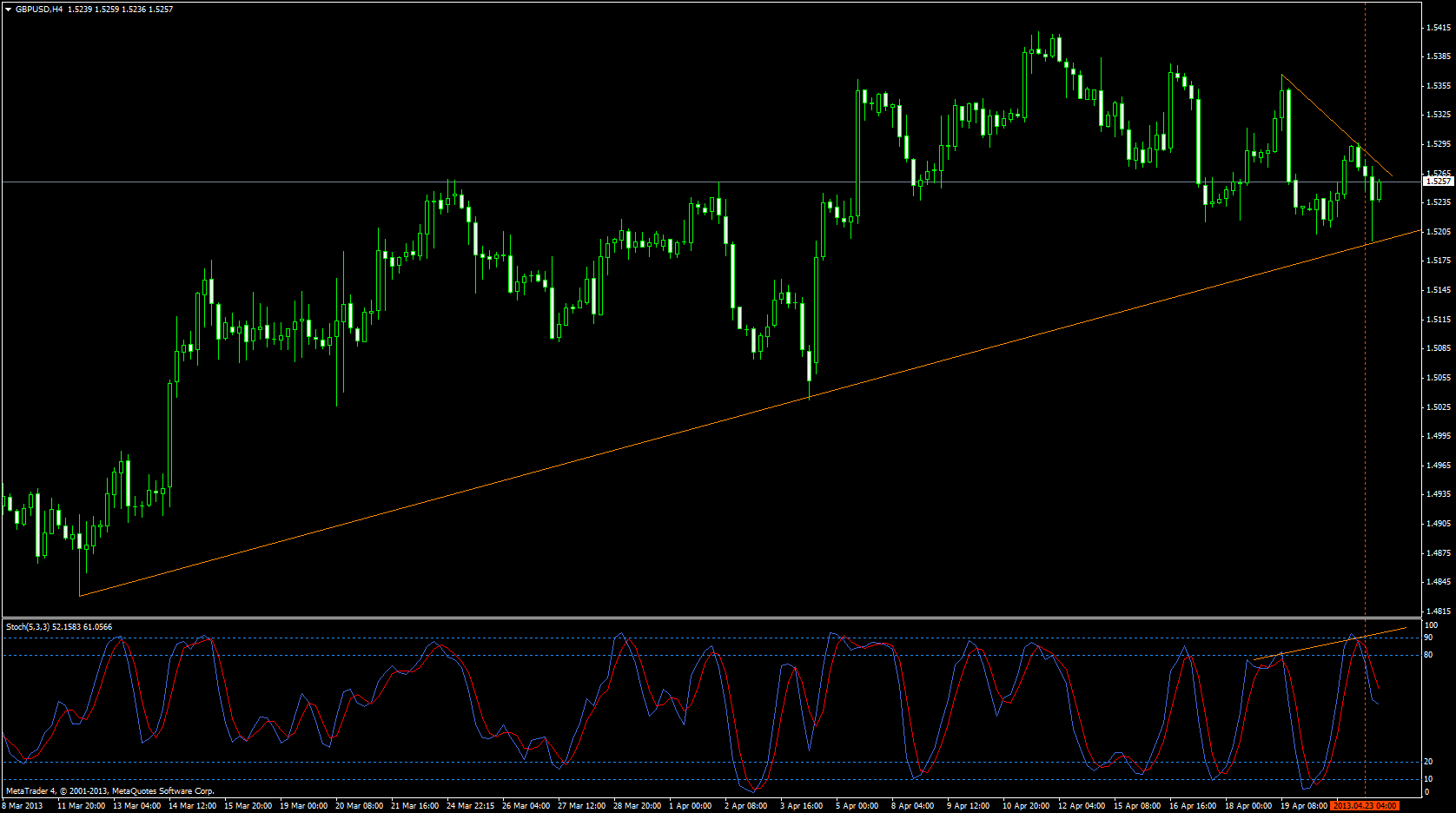Click the 26 Mar 04:00 date label

click(x=526, y=806)
